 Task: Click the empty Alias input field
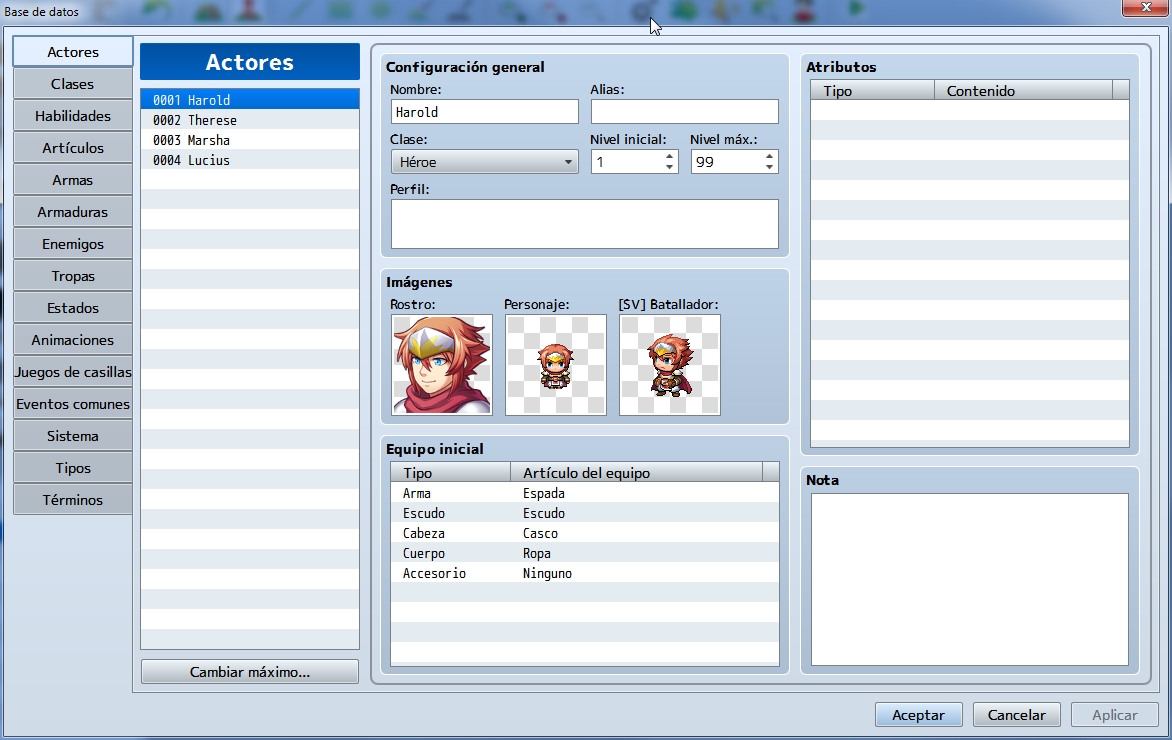(684, 111)
